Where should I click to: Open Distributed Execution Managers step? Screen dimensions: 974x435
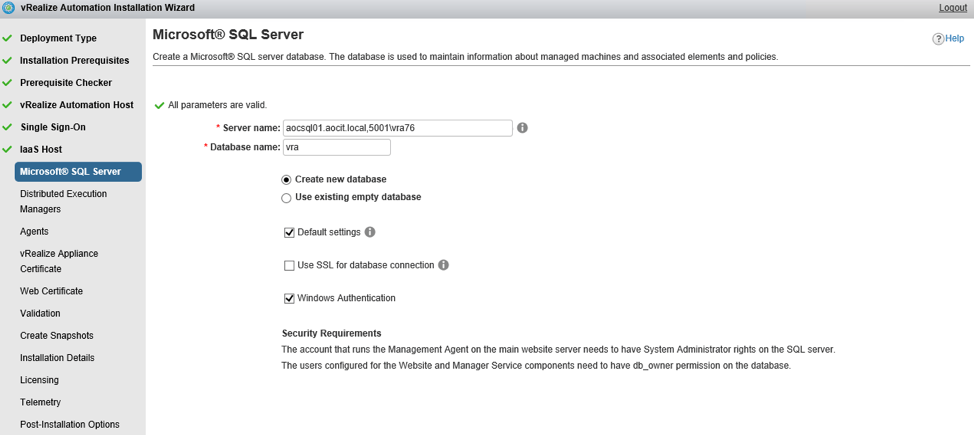tap(63, 201)
